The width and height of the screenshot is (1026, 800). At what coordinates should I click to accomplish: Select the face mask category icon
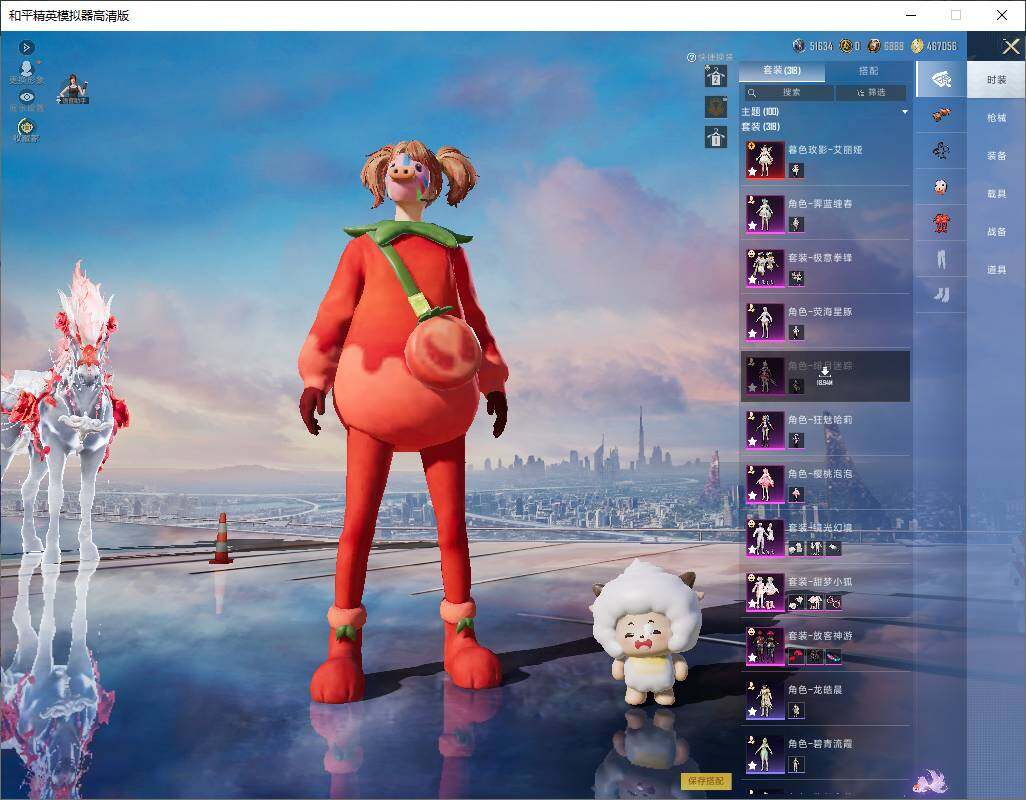point(941,187)
